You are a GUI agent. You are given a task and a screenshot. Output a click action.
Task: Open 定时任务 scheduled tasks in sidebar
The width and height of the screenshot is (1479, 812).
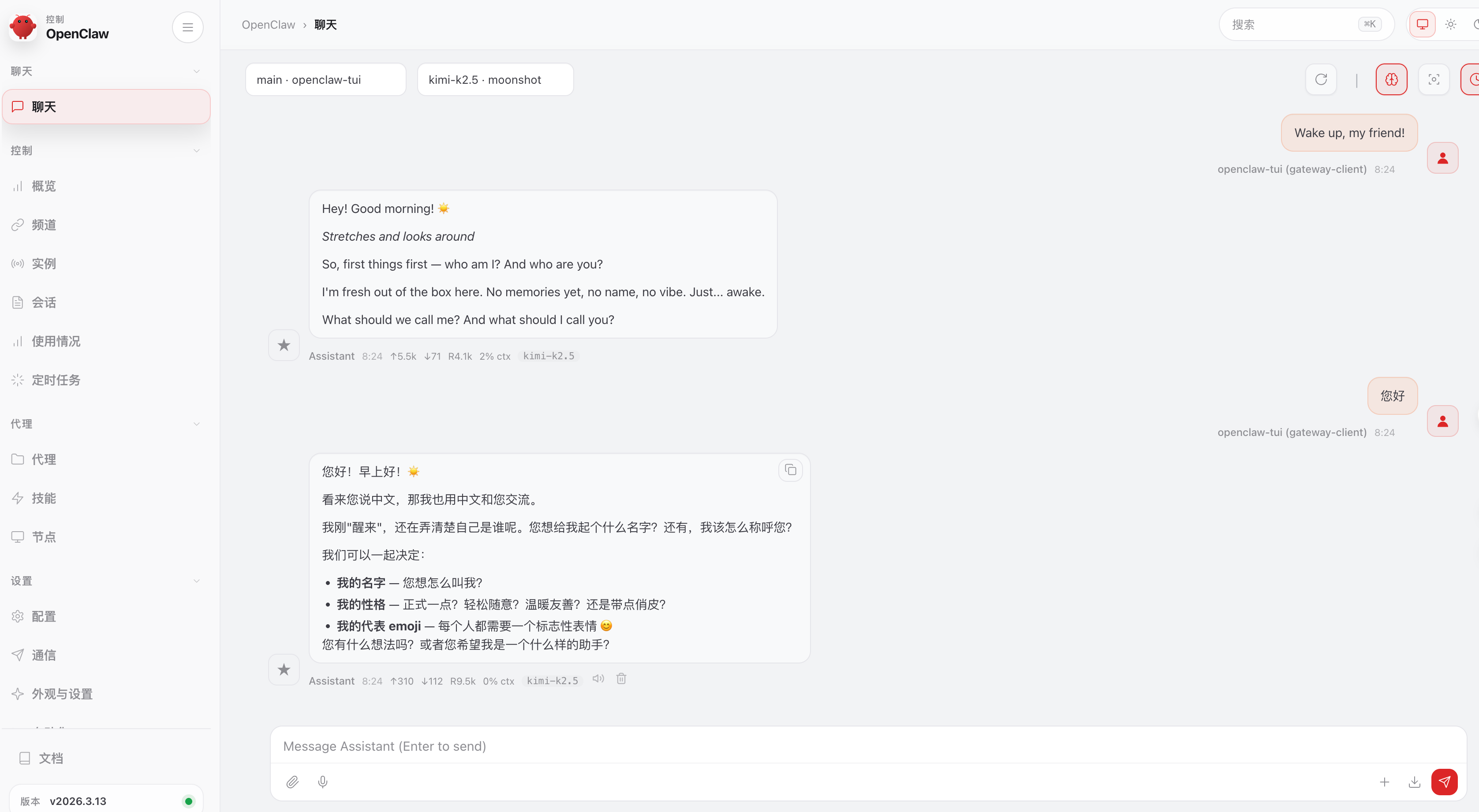click(x=106, y=380)
